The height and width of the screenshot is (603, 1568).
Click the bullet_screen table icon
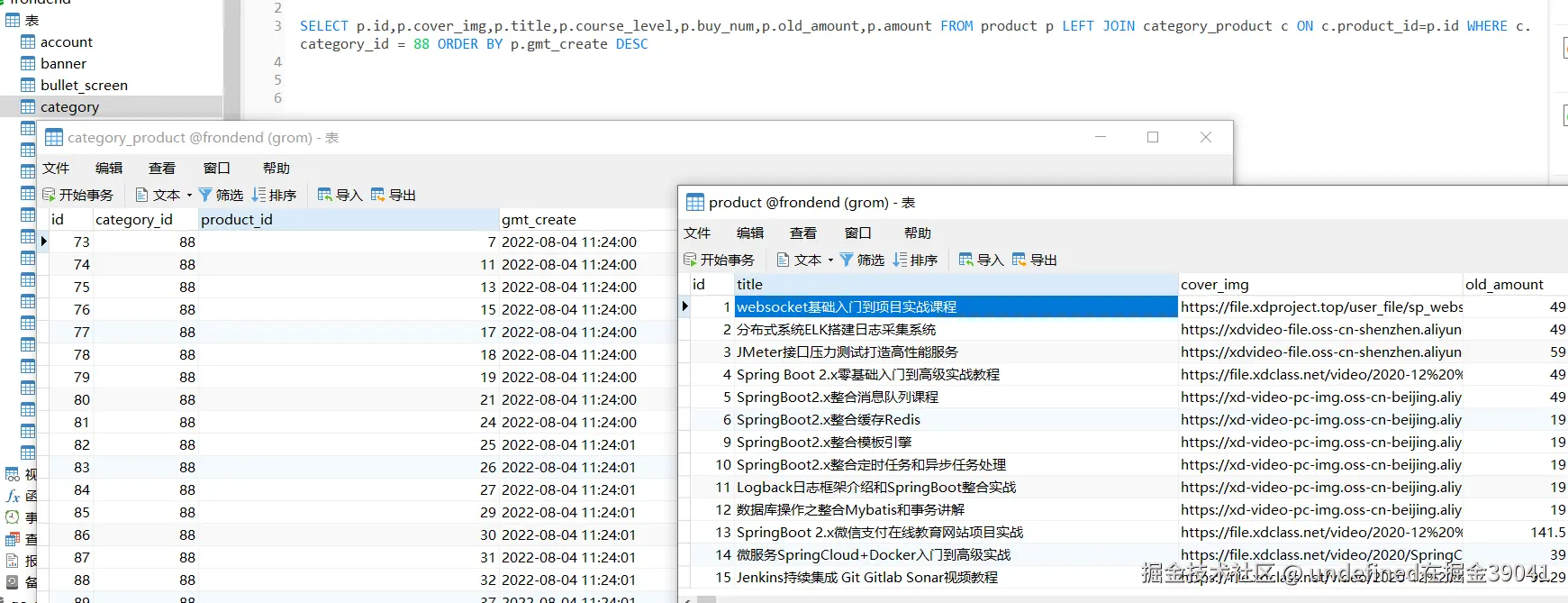28,86
